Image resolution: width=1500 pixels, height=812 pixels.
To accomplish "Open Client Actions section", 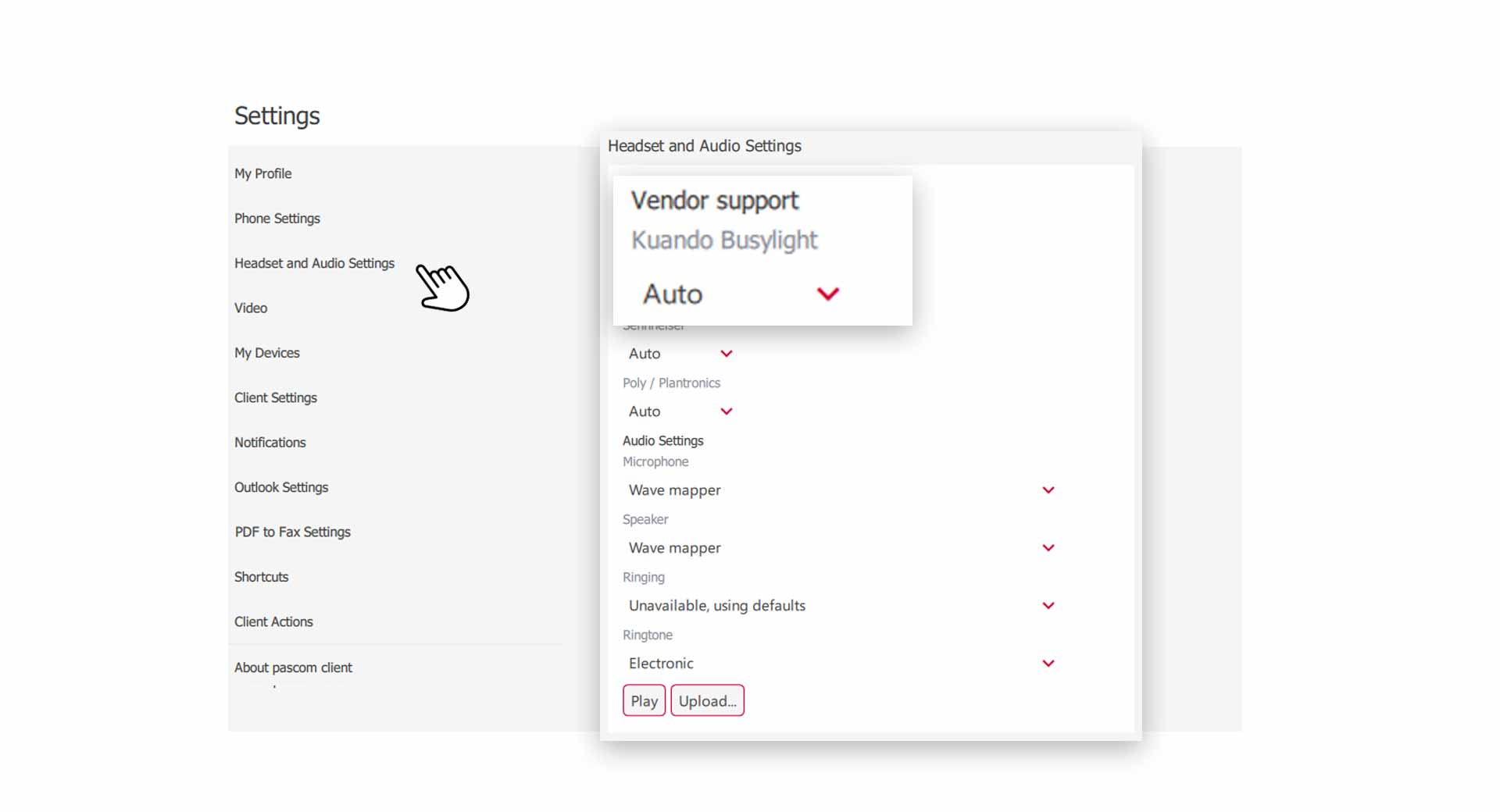I will click(273, 621).
